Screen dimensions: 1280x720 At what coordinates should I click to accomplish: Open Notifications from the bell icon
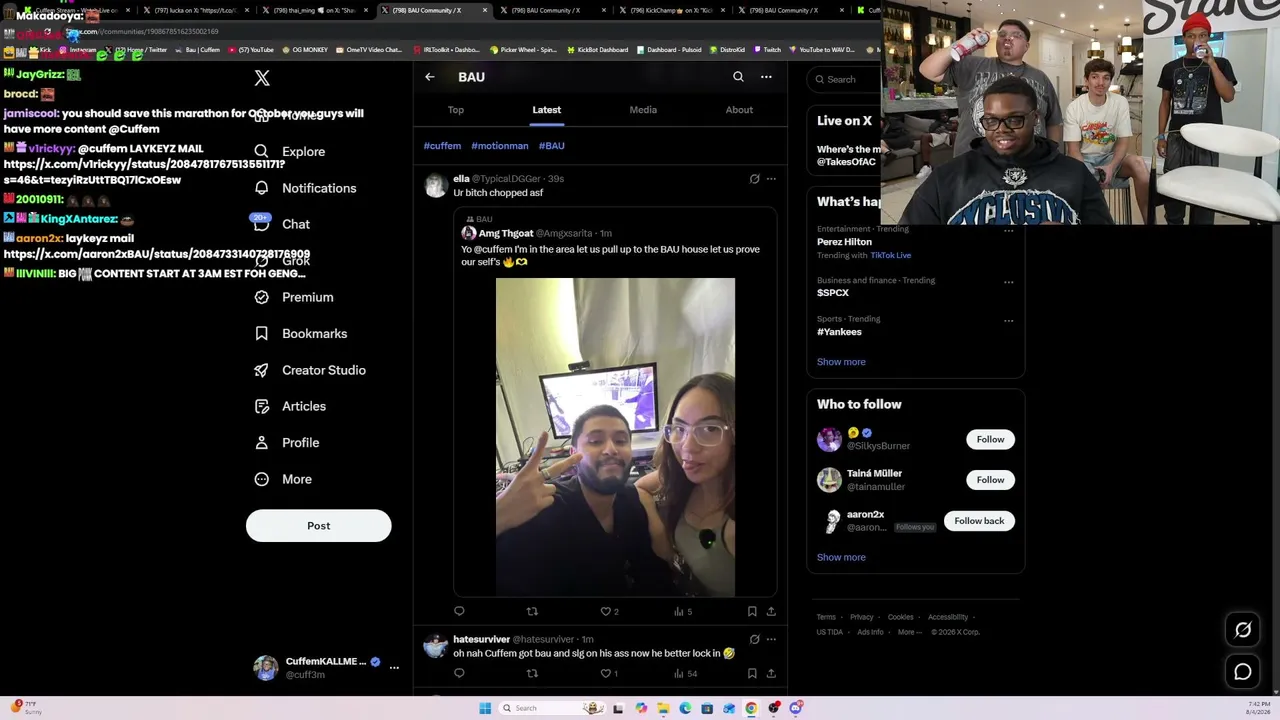click(x=262, y=188)
